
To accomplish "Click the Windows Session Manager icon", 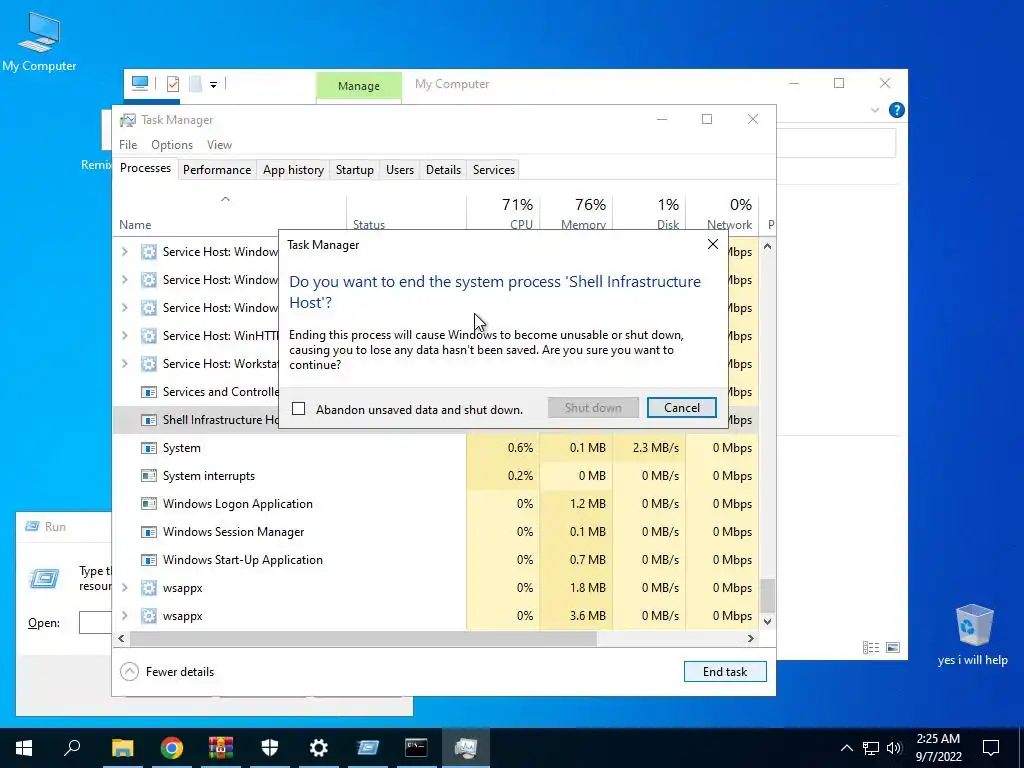I will 149,532.
